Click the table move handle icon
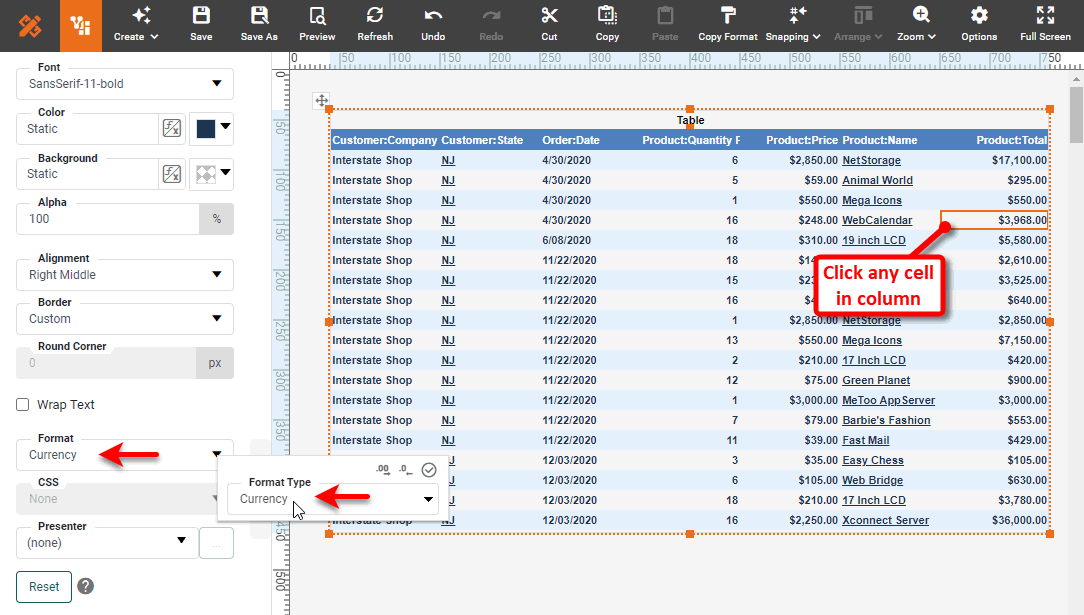The image size is (1084, 615). tap(321, 100)
